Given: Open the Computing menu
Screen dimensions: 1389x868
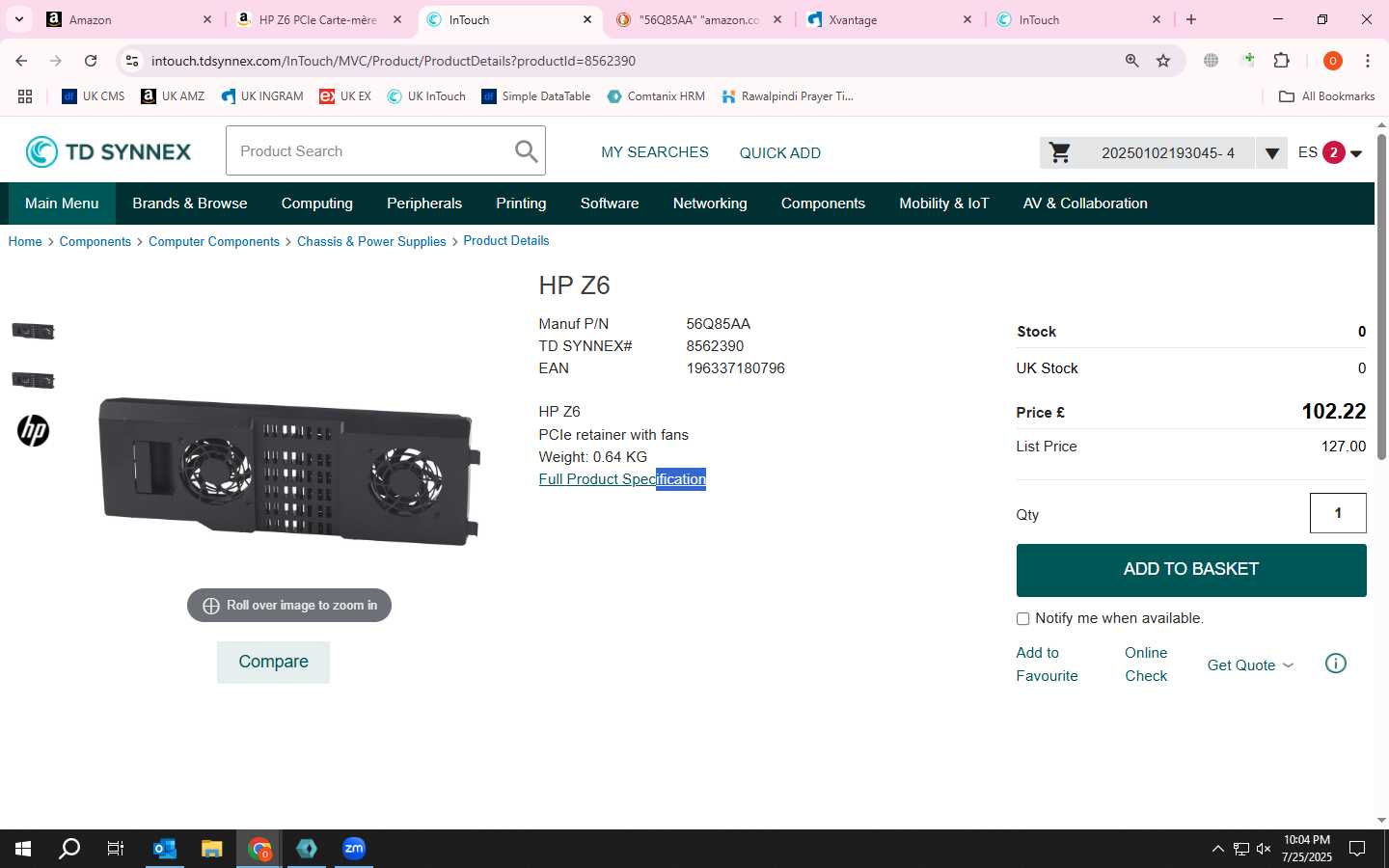Looking at the screenshot, I should 317,203.
